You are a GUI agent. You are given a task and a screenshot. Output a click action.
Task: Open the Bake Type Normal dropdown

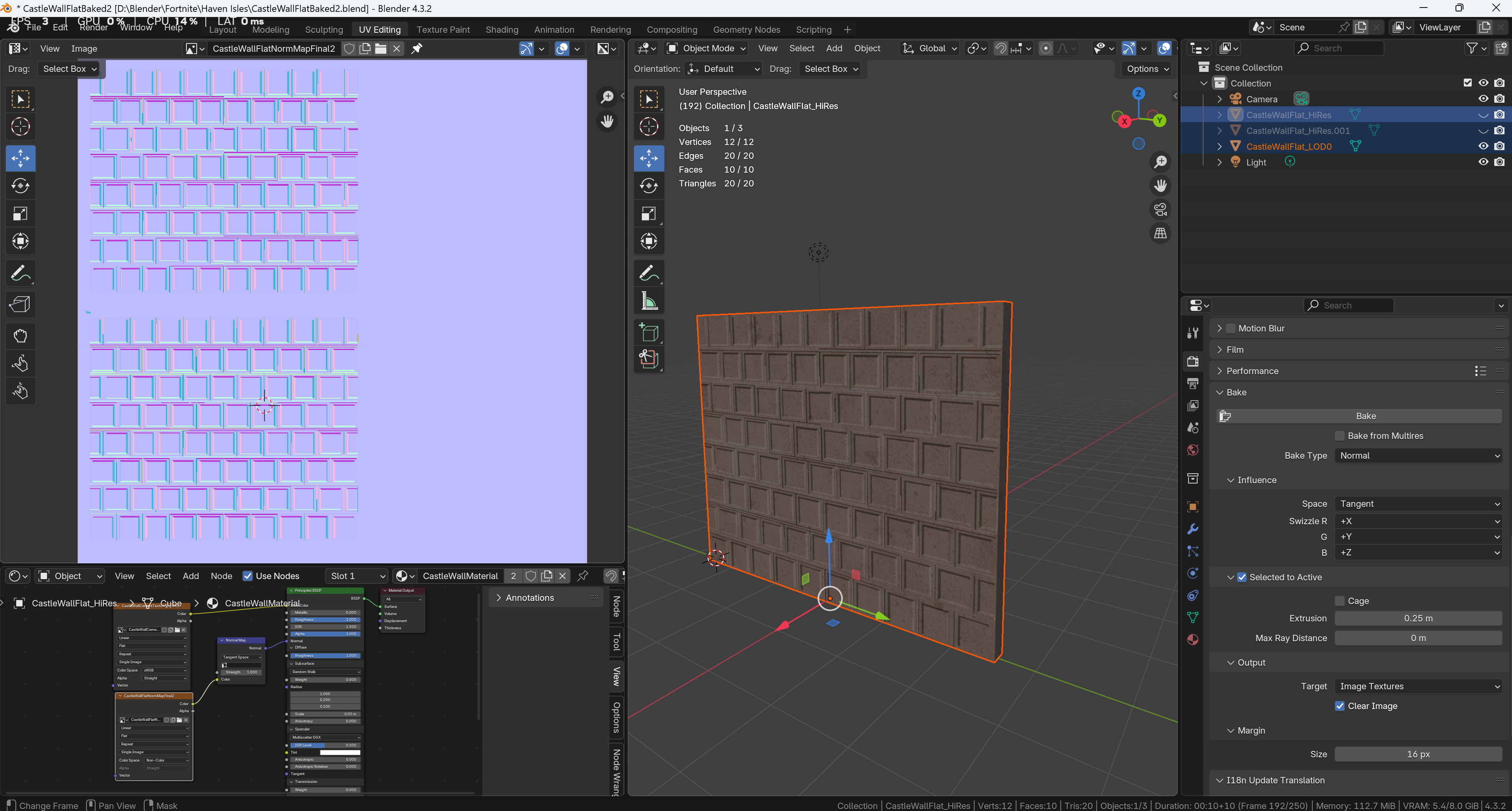pyautogui.click(x=1418, y=455)
